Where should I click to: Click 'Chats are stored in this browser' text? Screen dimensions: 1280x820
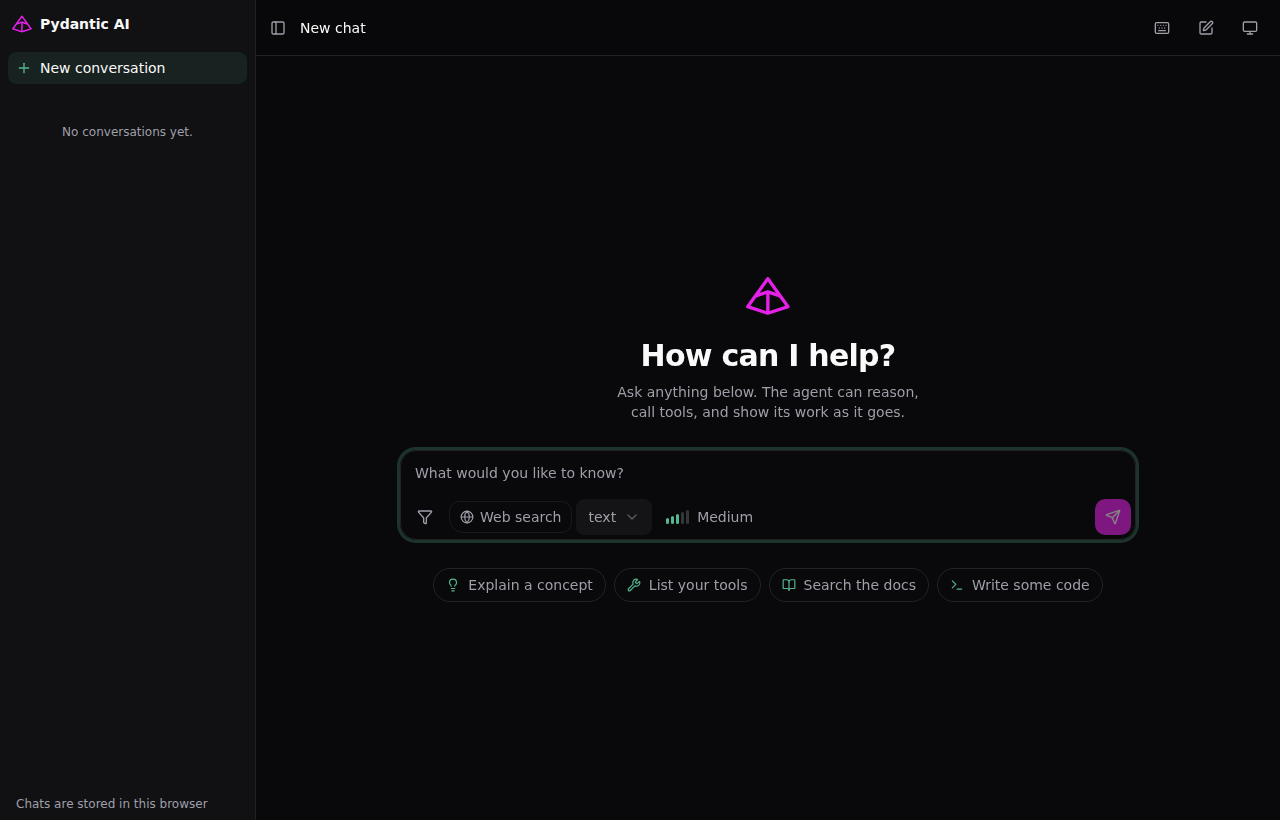[x=112, y=804]
